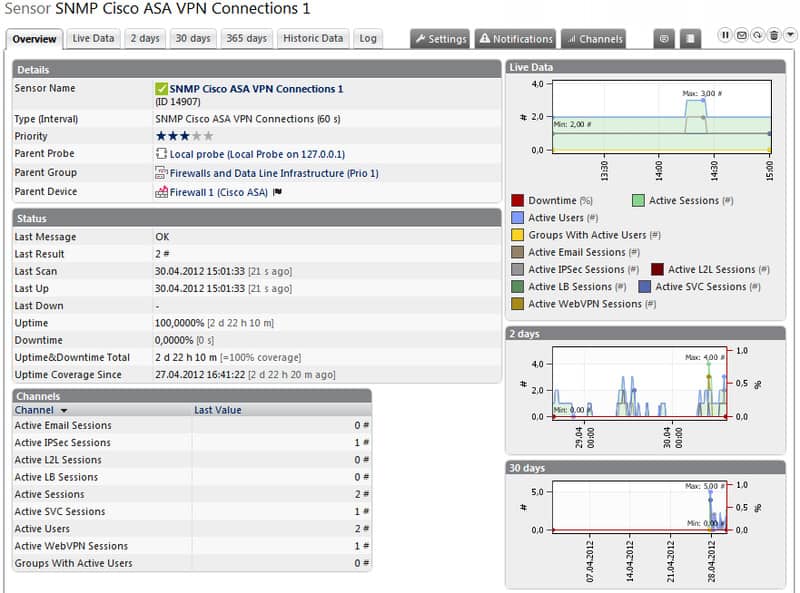Set the priority to five stars

click(x=208, y=136)
